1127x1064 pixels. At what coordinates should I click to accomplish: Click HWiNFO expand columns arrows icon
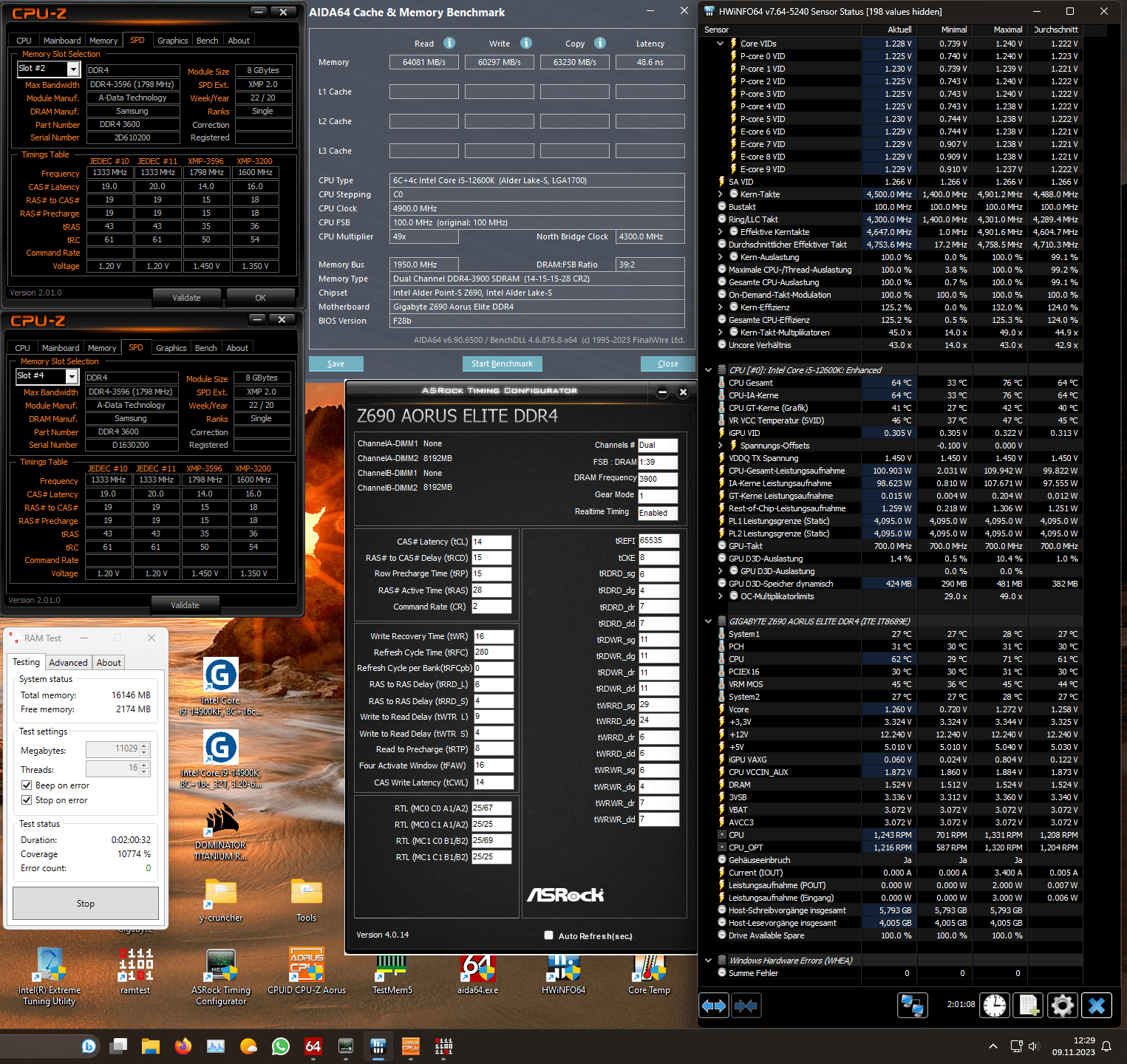714,1006
